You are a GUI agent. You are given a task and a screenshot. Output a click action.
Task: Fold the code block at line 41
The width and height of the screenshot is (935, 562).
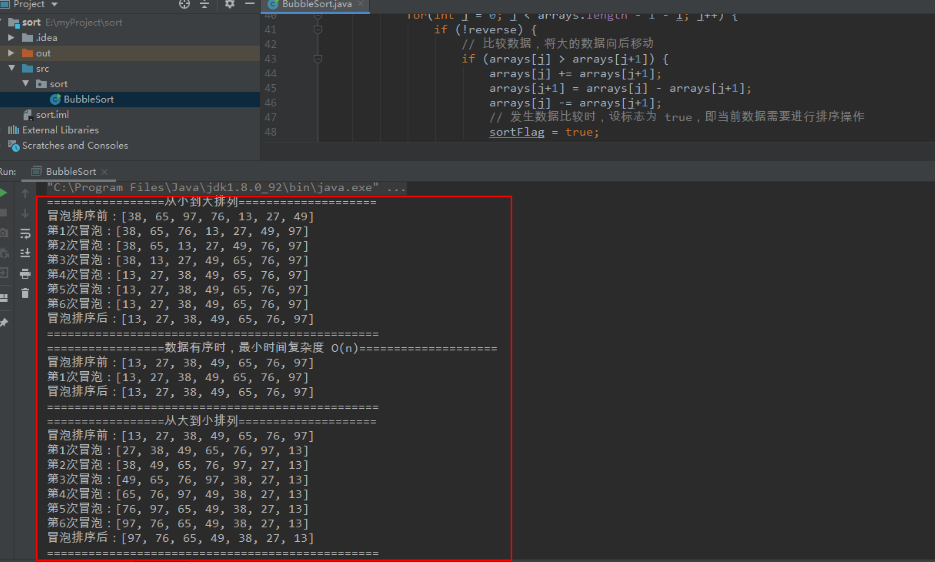click(x=318, y=29)
